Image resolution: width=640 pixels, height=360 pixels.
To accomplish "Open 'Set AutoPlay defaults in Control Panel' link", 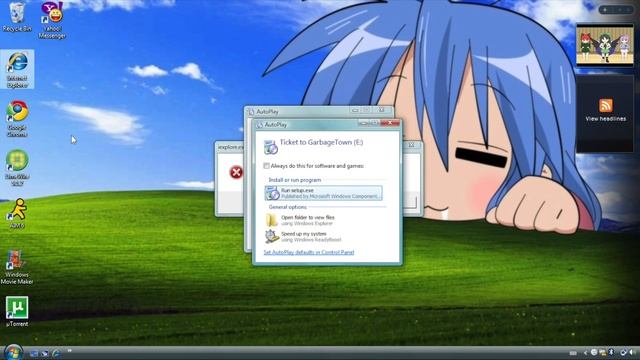I will point(309,252).
